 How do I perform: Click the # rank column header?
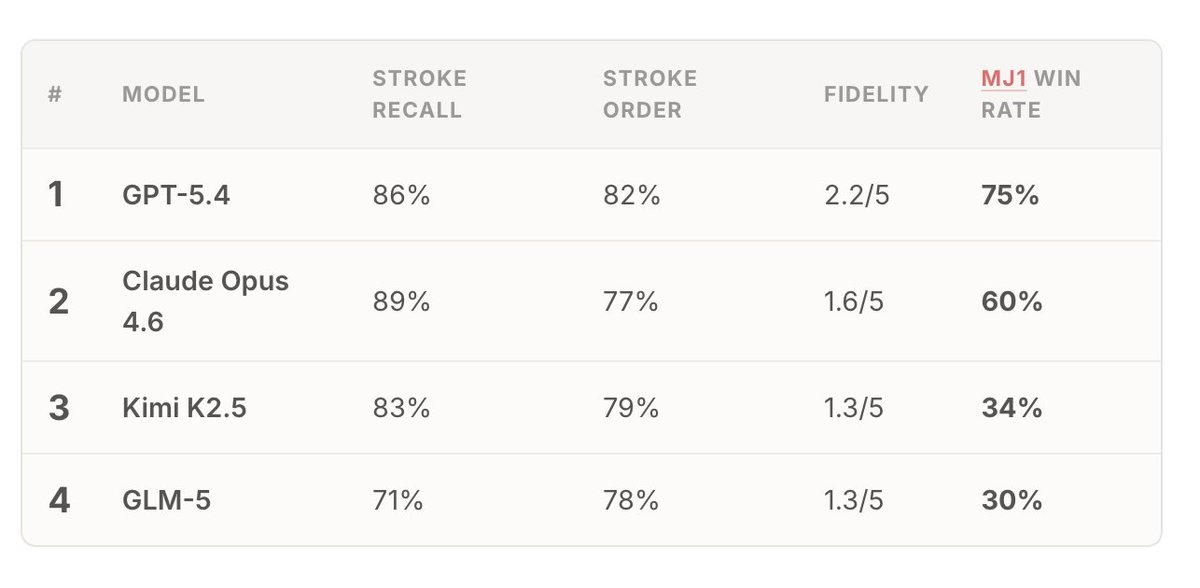click(x=53, y=94)
